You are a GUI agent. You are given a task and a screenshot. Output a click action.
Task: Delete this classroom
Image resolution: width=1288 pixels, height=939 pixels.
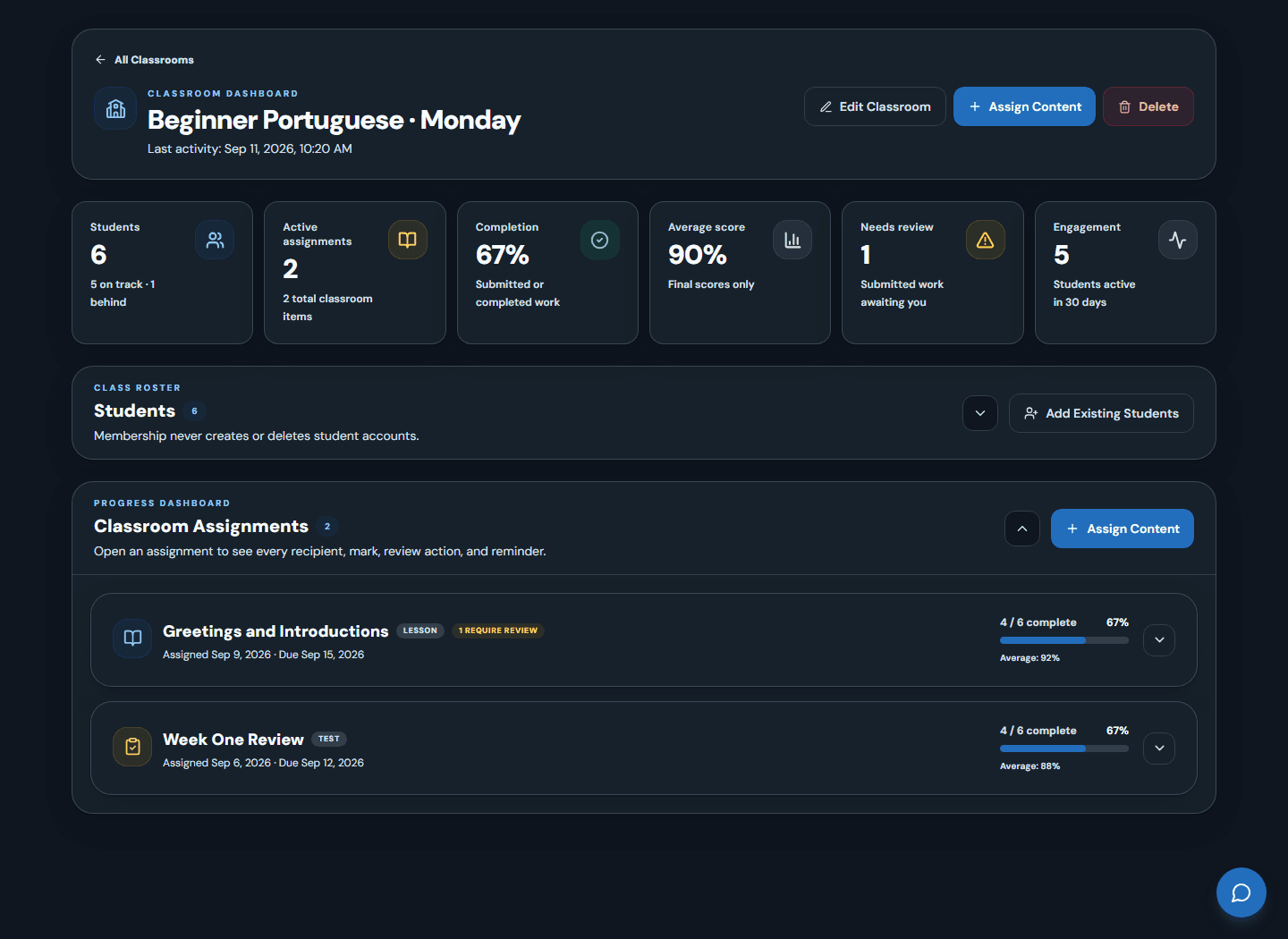pyautogui.click(x=1148, y=106)
